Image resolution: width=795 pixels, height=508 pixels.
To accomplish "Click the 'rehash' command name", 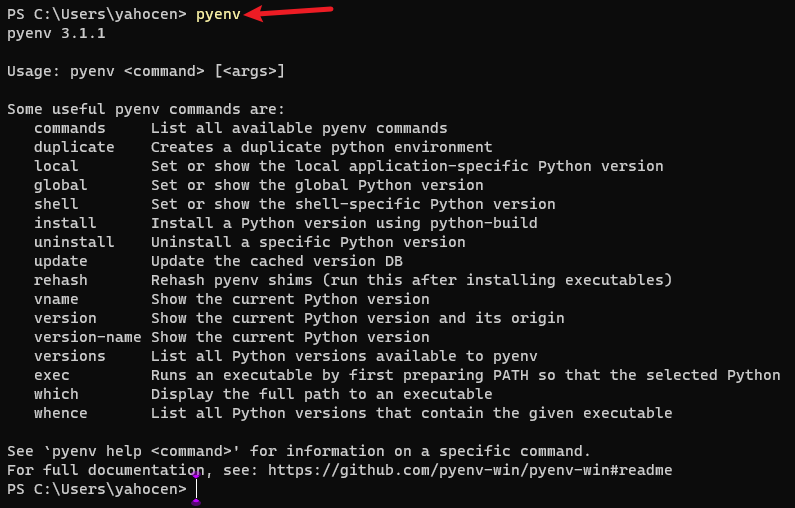I will tap(61, 280).
